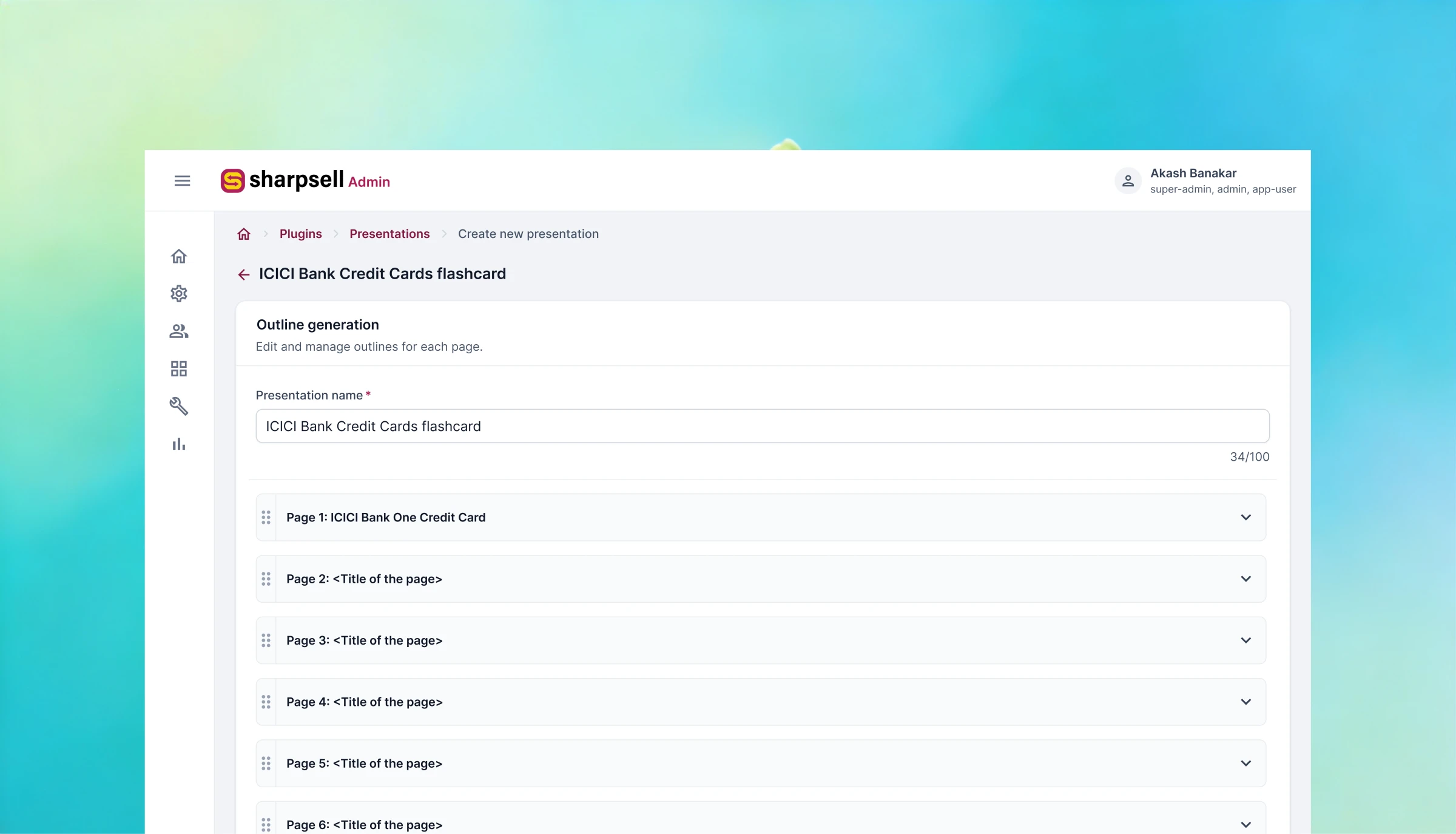This screenshot has width=1456, height=834.
Task: Click the Page 2 title text
Action: (365, 579)
